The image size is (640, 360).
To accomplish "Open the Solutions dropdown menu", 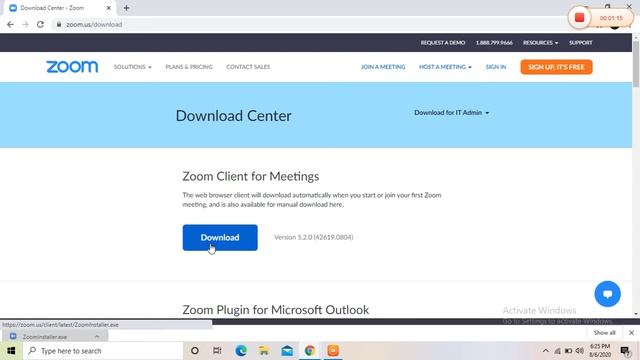I will click(132, 67).
